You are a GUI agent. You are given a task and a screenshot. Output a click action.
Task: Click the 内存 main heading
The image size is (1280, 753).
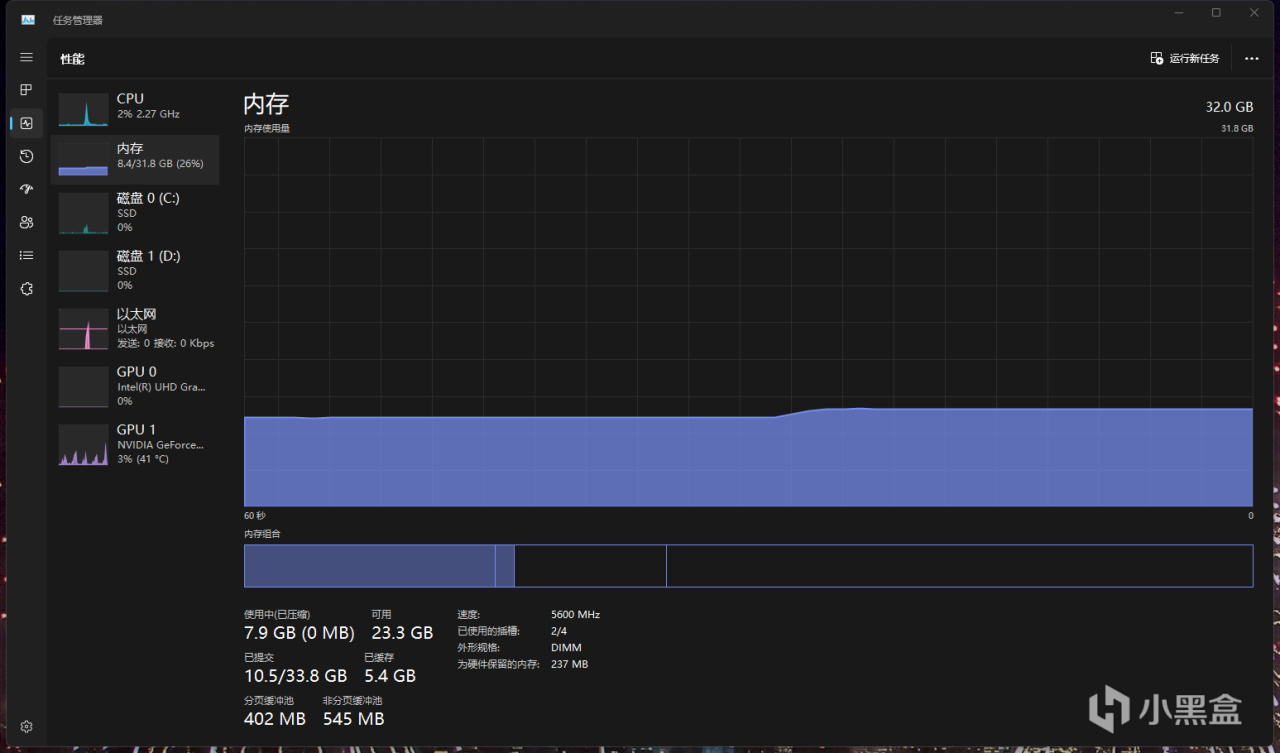tap(266, 105)
